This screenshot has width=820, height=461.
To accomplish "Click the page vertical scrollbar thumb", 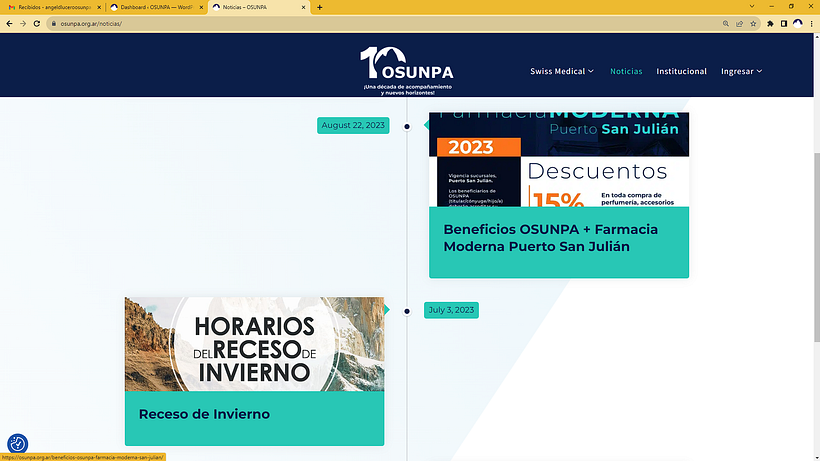I will 816,247.
